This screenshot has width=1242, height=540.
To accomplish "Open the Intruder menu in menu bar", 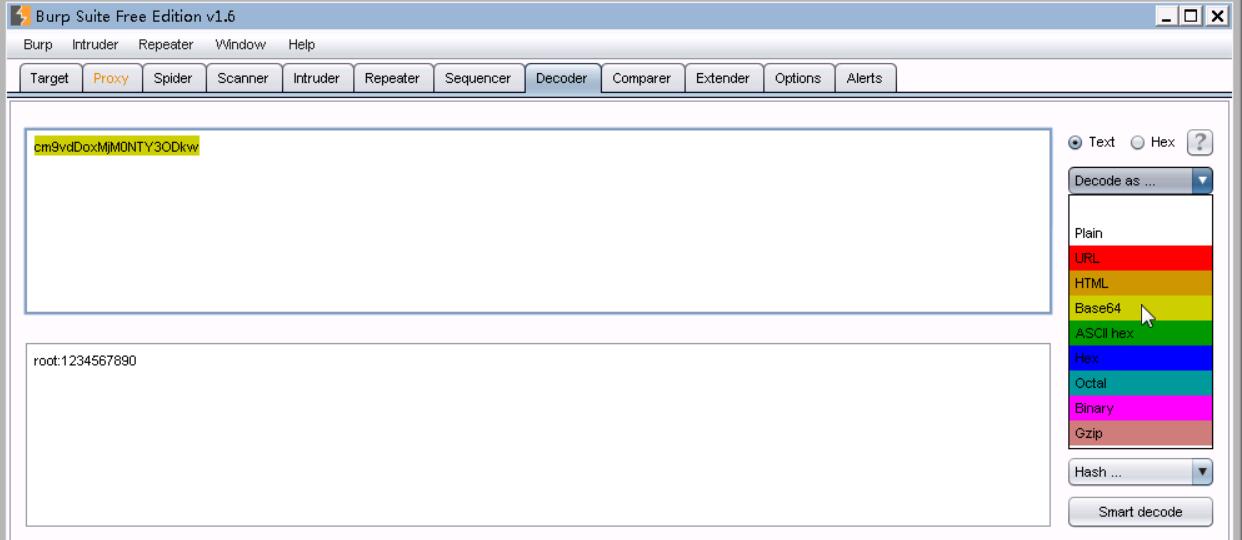I will click(96, 45).
